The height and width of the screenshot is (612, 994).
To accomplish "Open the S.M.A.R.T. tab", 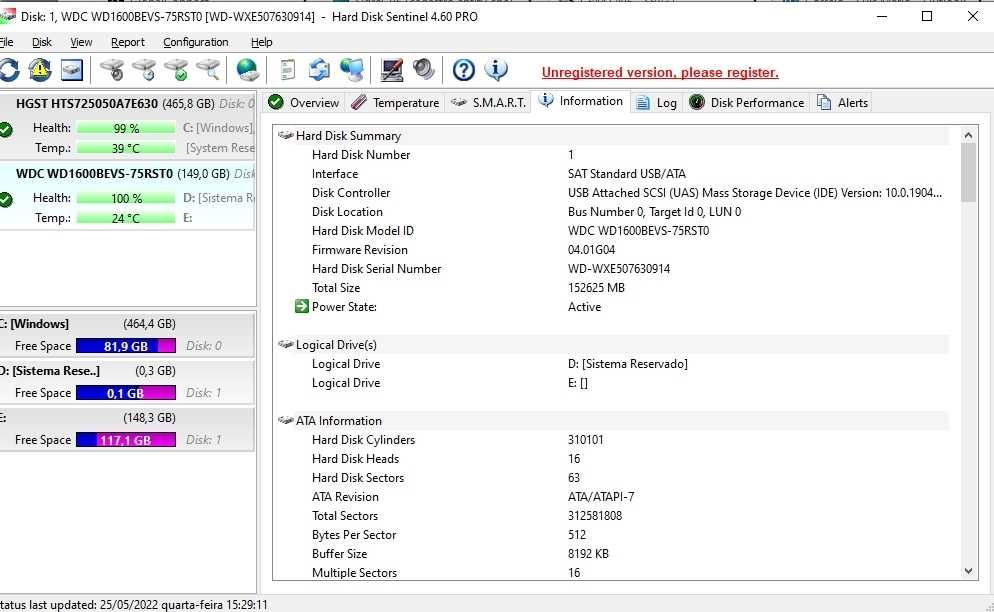I will (488, 102).
